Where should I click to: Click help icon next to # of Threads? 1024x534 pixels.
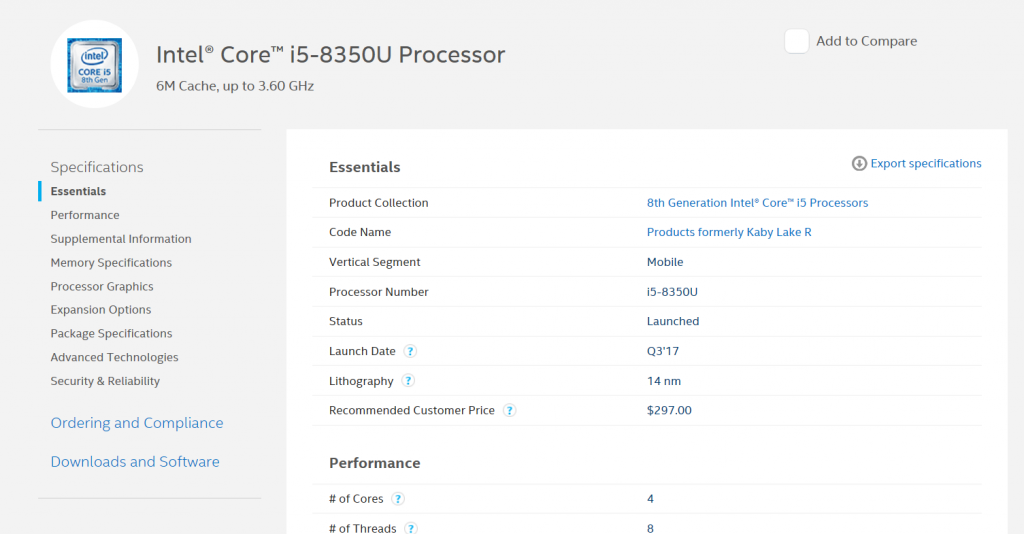pos(411,527)
